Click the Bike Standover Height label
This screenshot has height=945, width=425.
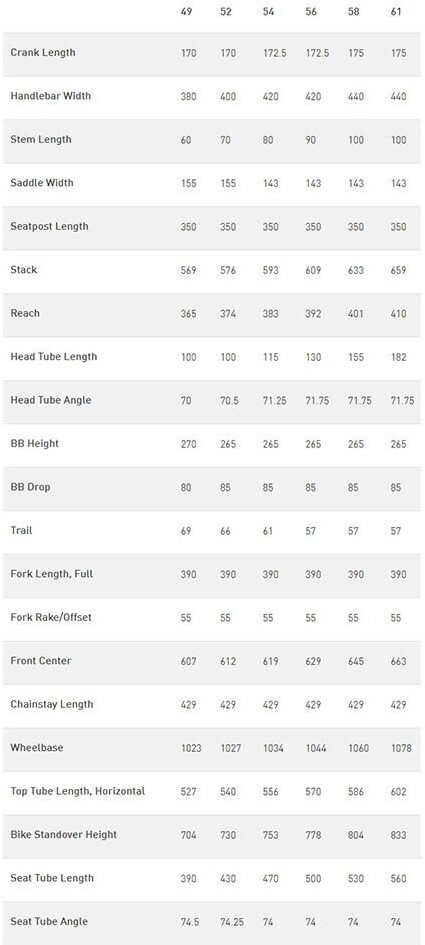click(x=63, y=835)
